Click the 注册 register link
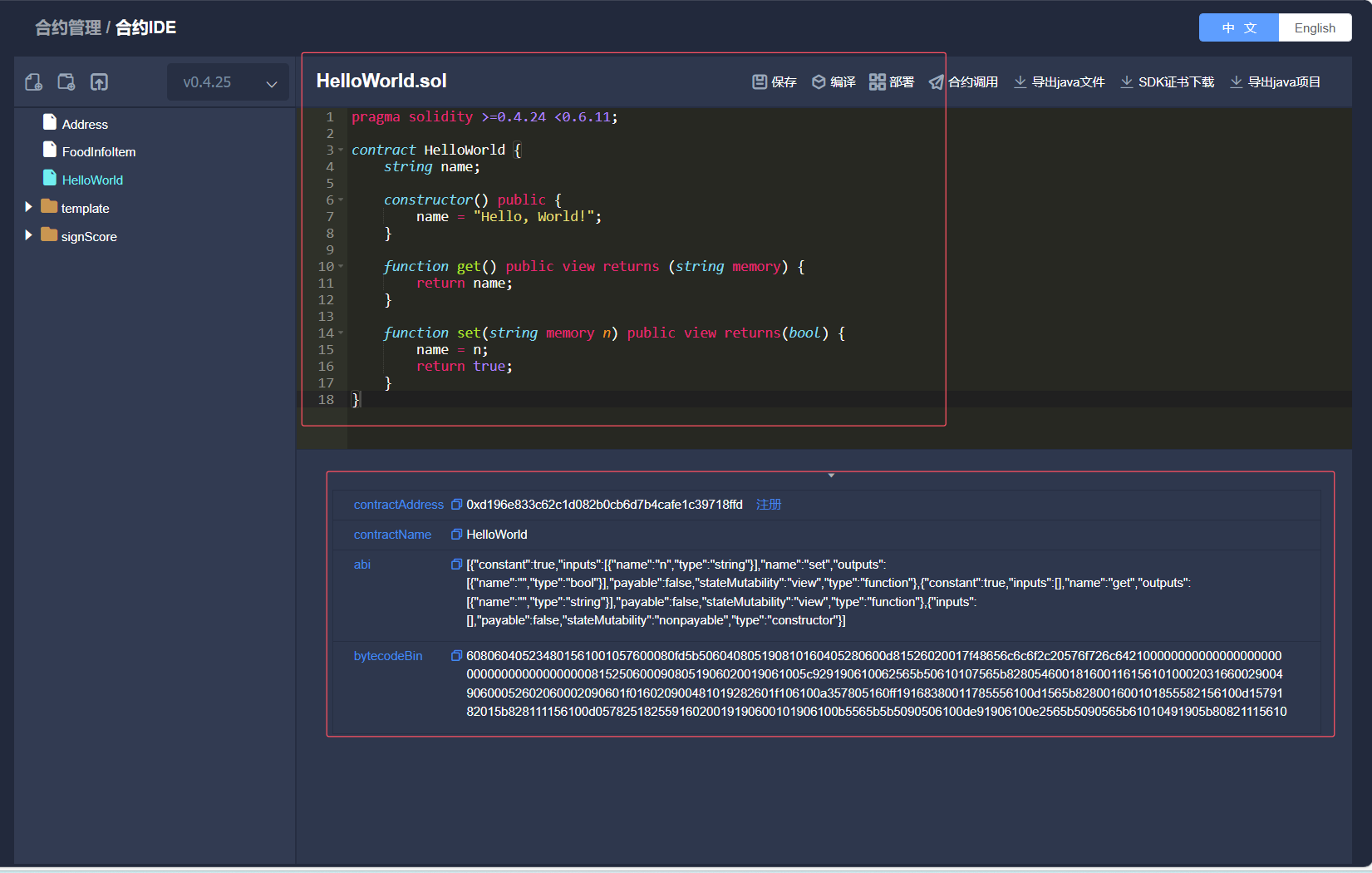 pyautogui.click(x=769, y=505)
